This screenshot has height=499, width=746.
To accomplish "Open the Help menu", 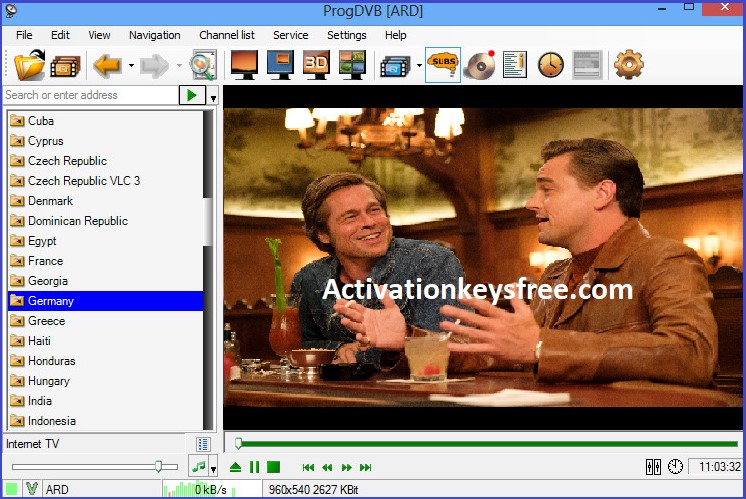I will coord(396,35).
